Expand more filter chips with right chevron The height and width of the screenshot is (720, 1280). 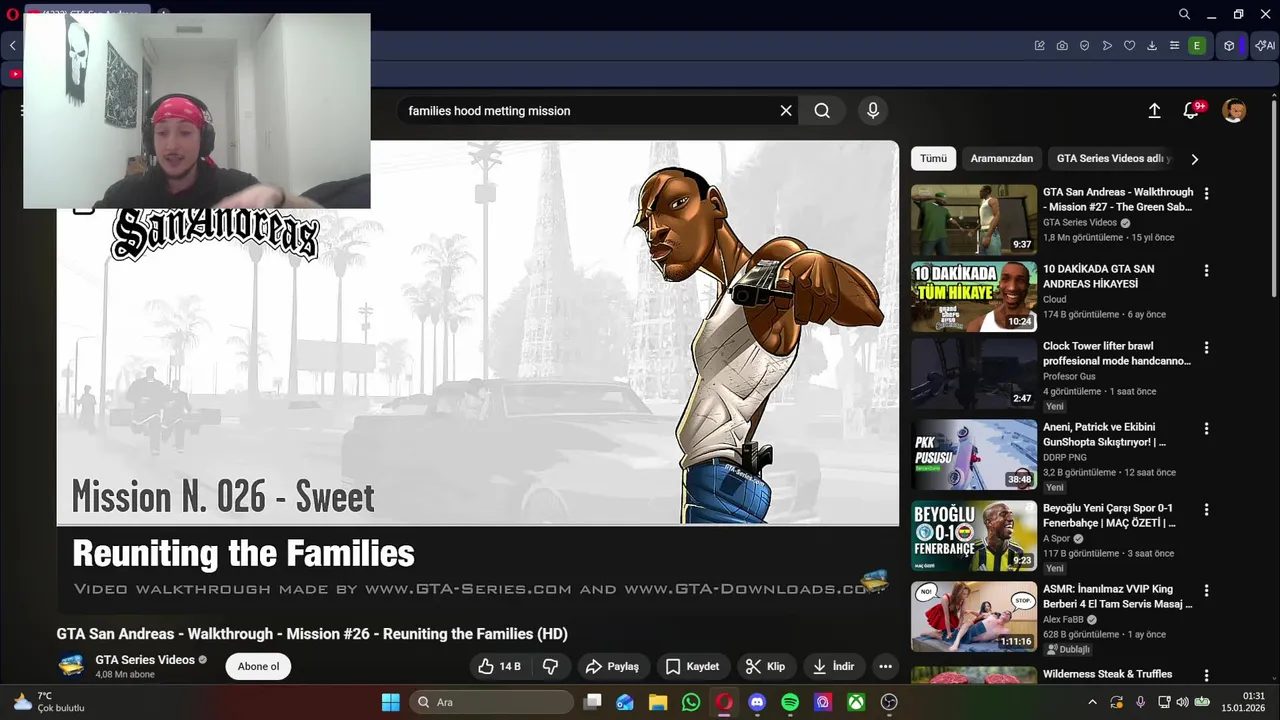point(1194,159)
